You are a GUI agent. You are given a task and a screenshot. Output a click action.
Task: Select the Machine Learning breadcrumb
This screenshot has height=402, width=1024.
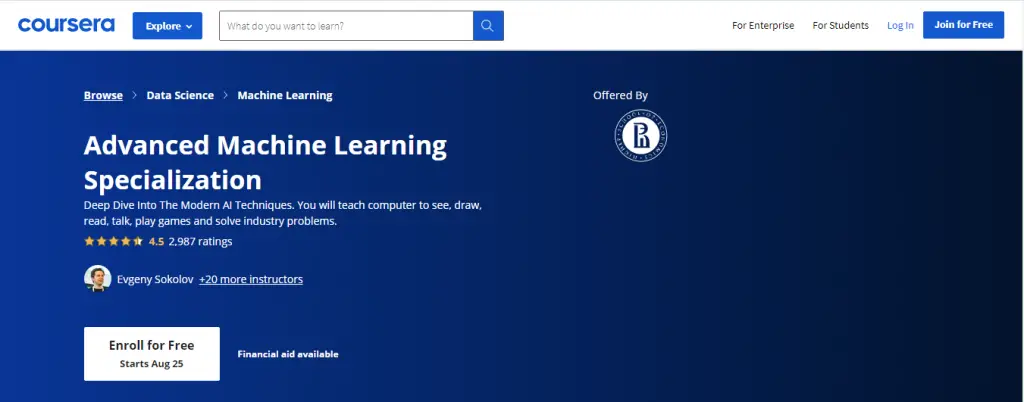pyautogui.click(x=285, y=95)
